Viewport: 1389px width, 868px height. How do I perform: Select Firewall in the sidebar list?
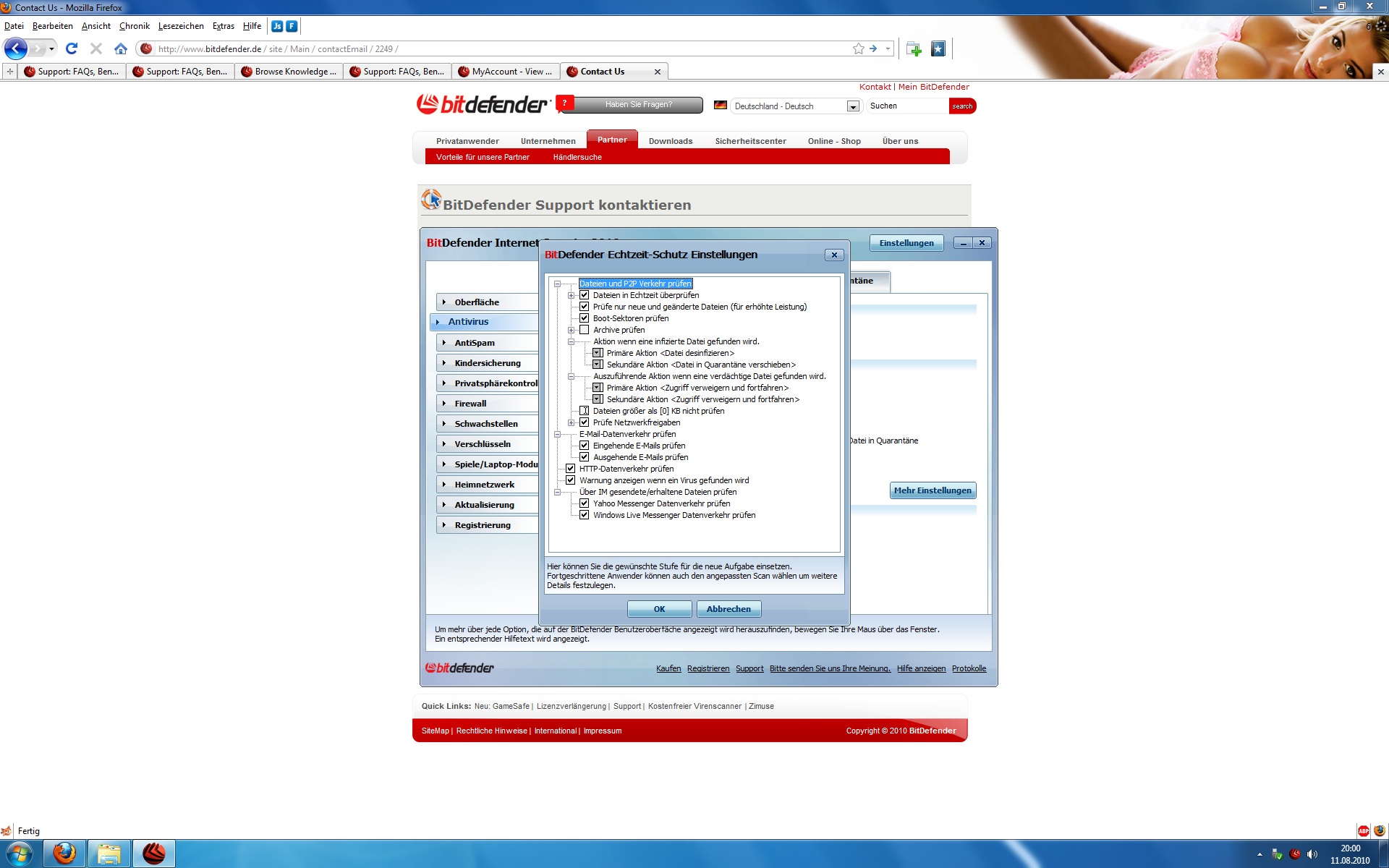point(487,404)
